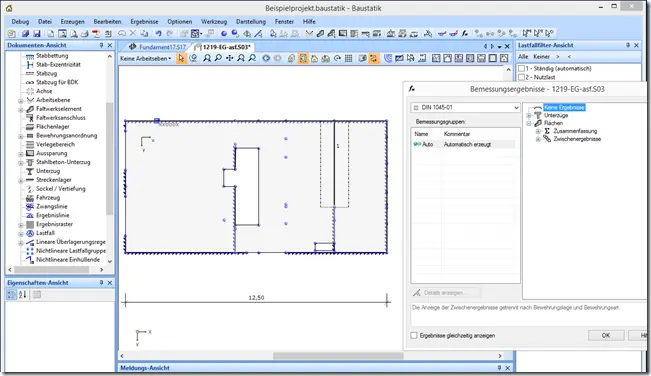
Task: Check the '2 - Nutzlast' load case box
Action: tap(521, 77)
